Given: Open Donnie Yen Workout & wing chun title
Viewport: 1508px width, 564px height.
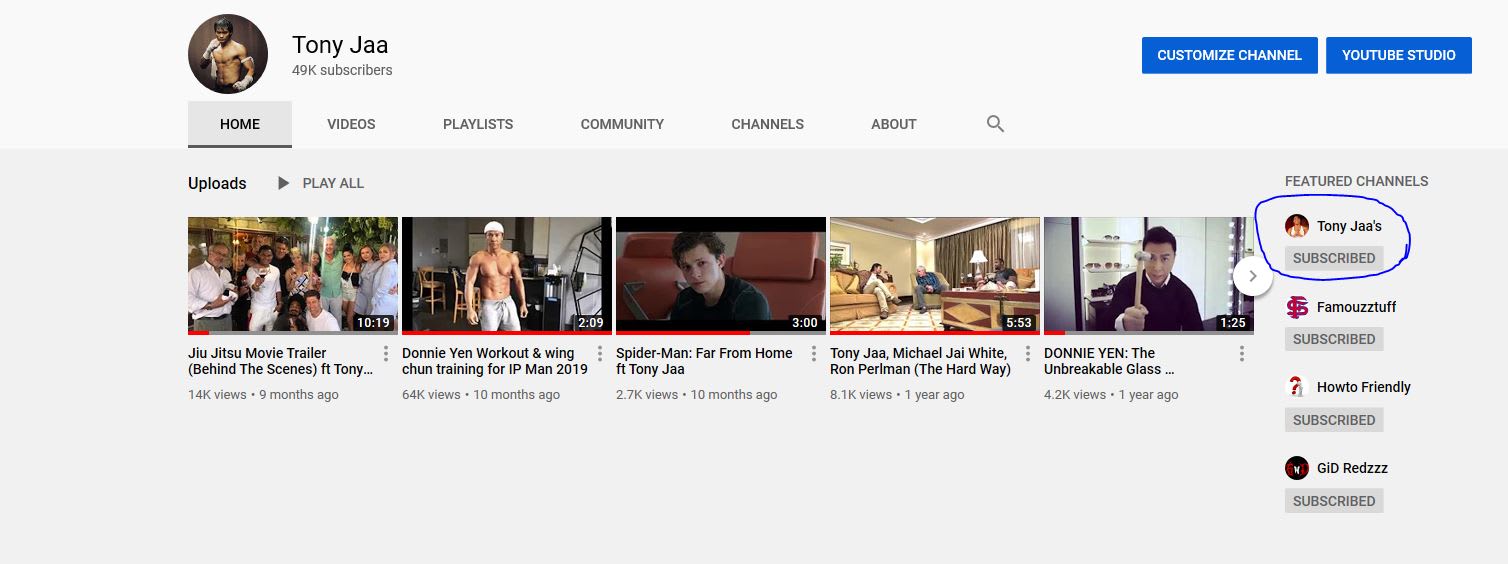Looking at the screenshot, I should (x=495, y=361).
